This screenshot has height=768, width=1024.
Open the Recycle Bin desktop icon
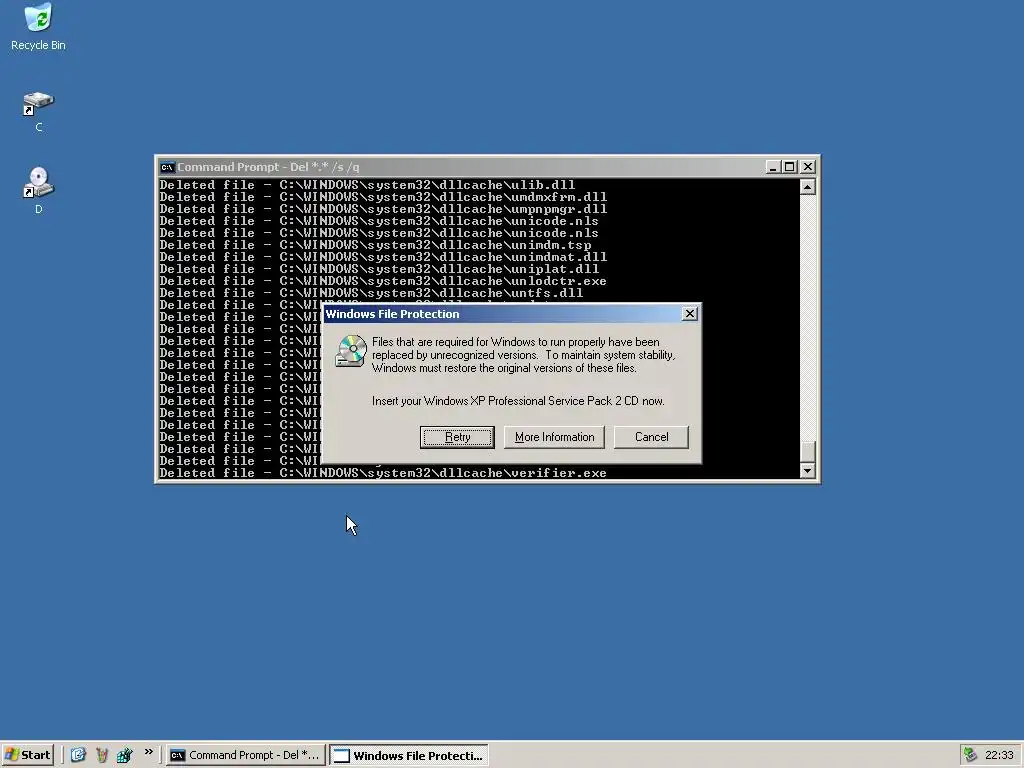click(38, 26)
